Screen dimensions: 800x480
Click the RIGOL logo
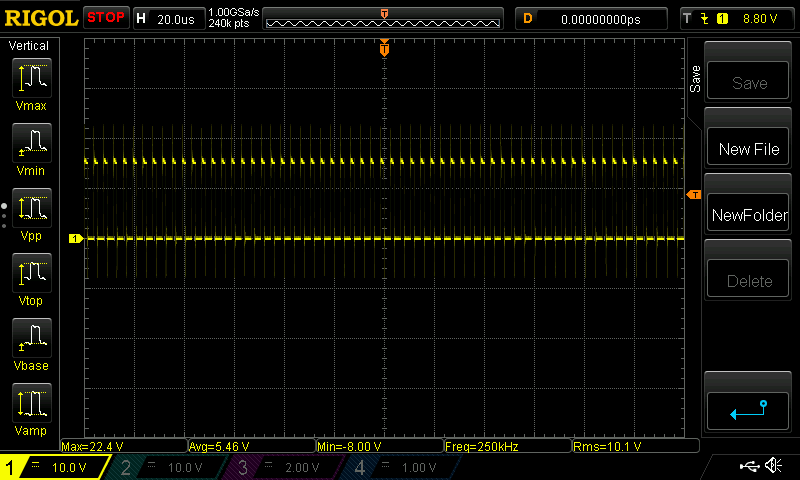tap(41, 18)
